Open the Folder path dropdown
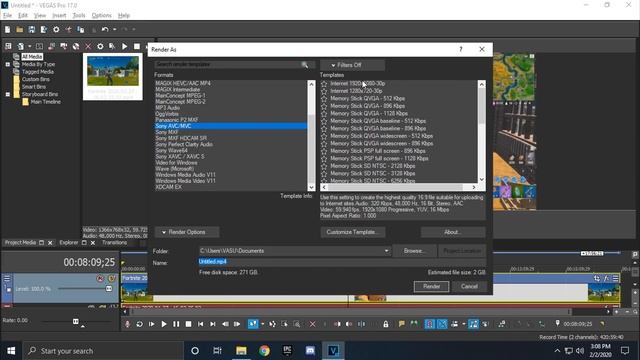640x360 pixels. tap(386, 251)
